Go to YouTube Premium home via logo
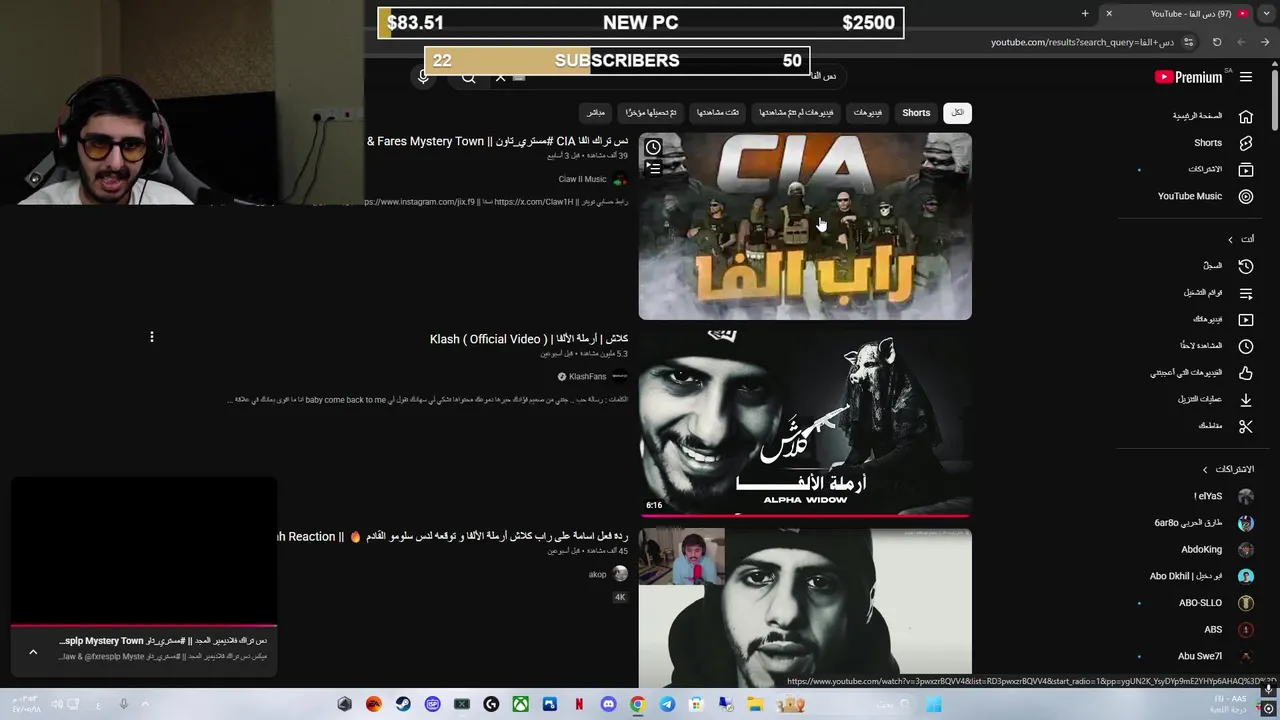Image resolution: width=1280 pixels, height=720 pixels. click(1188, 77)
